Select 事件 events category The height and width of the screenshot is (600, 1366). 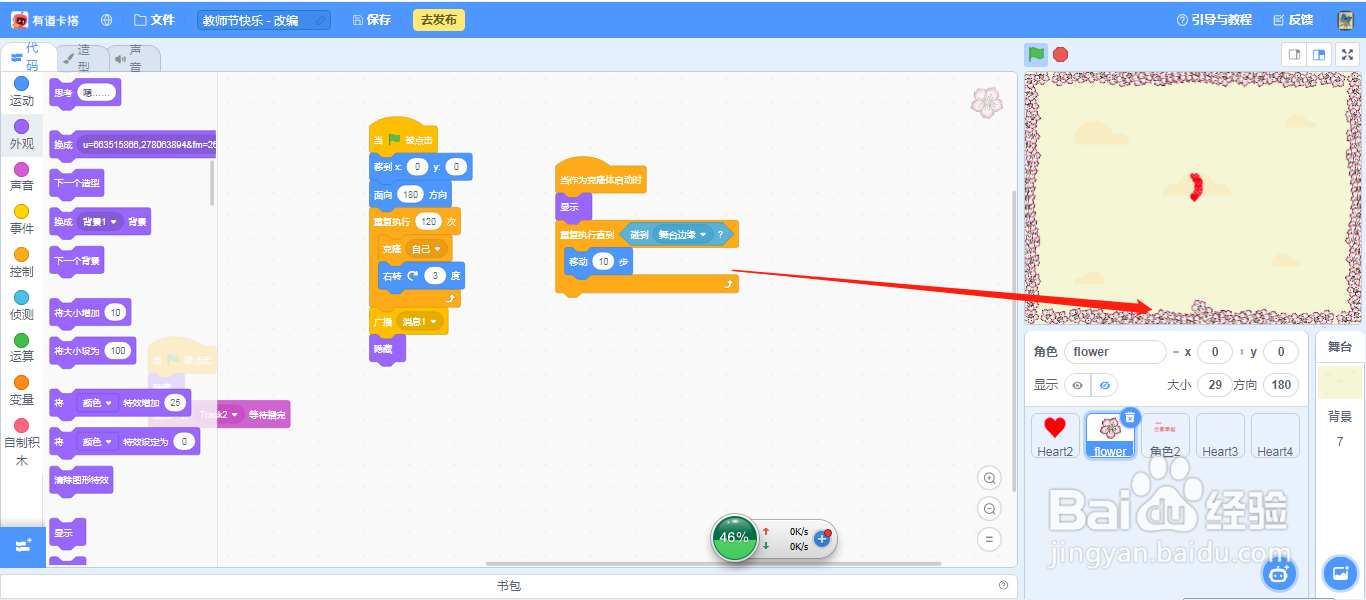(x=22, y=220)
